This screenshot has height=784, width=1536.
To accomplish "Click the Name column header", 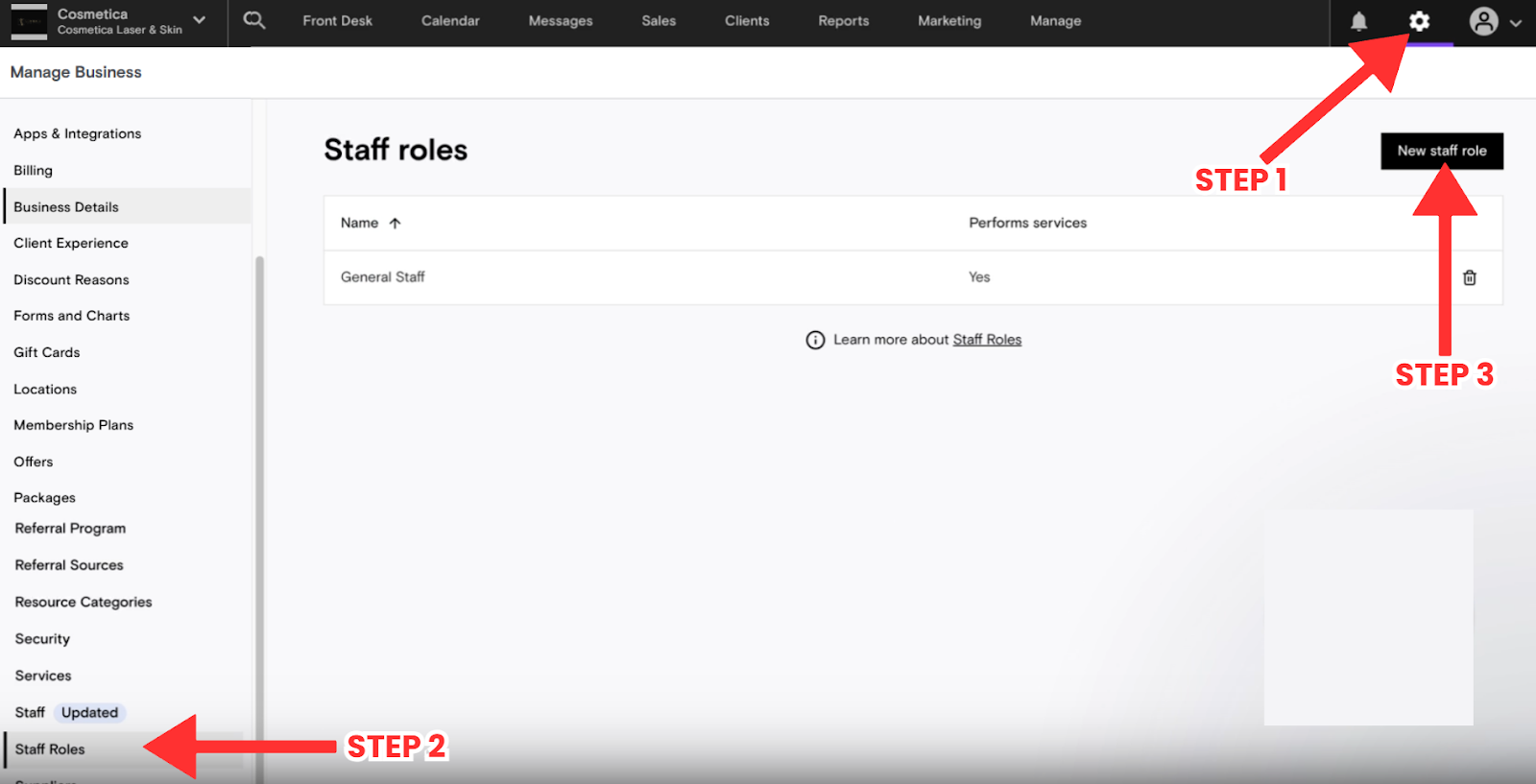I will [x=359, y=223].
